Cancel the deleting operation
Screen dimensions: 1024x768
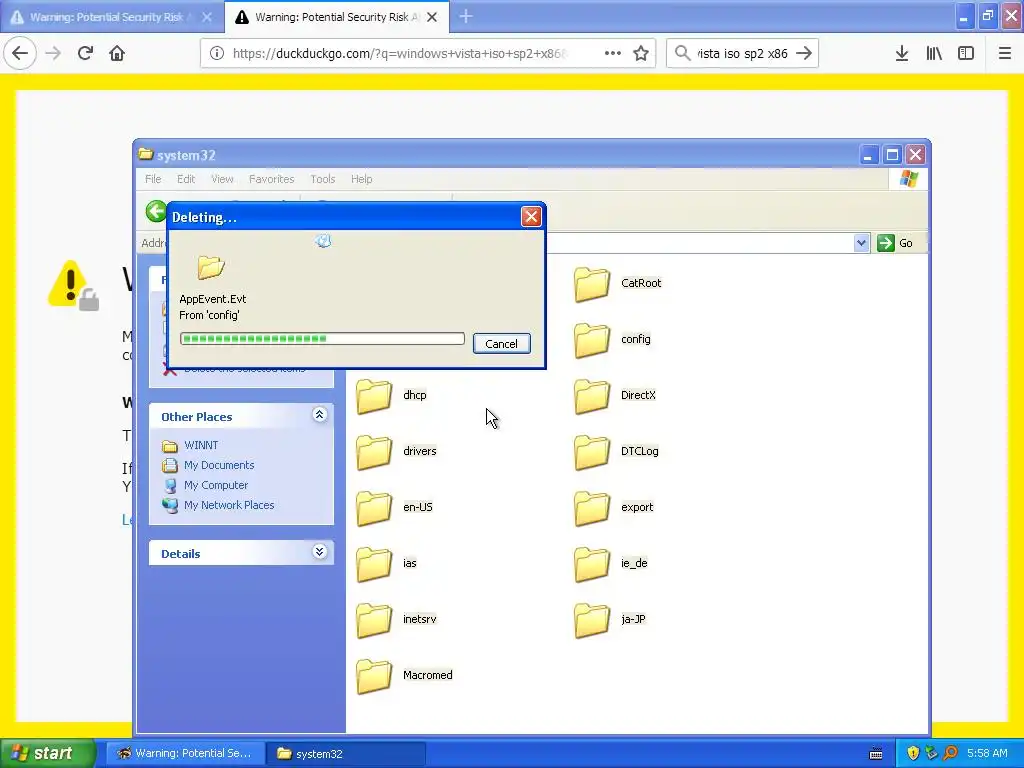click(502, 344)
